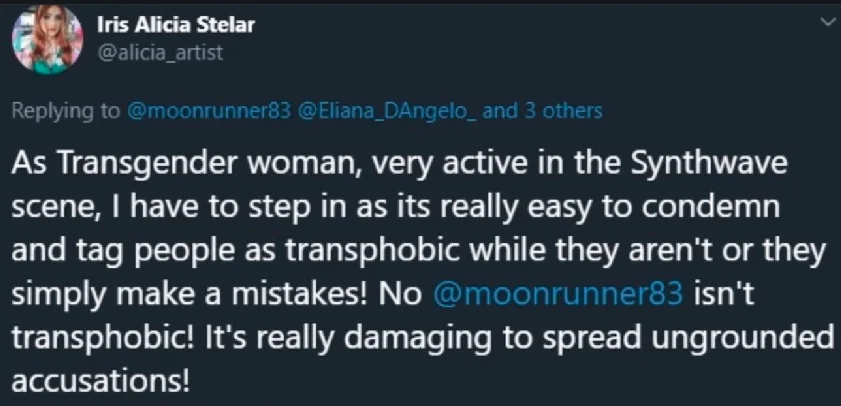Click Iris Alicia Stelar's profile avatar
Viewport: 841px width, 406px height.
(x=47, y=40)
